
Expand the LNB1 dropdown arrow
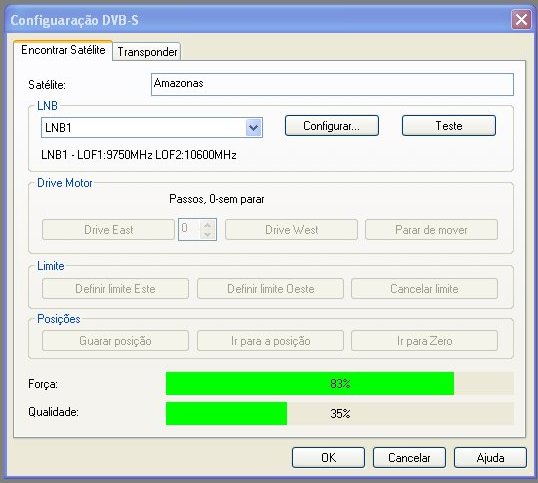point(254,128)
